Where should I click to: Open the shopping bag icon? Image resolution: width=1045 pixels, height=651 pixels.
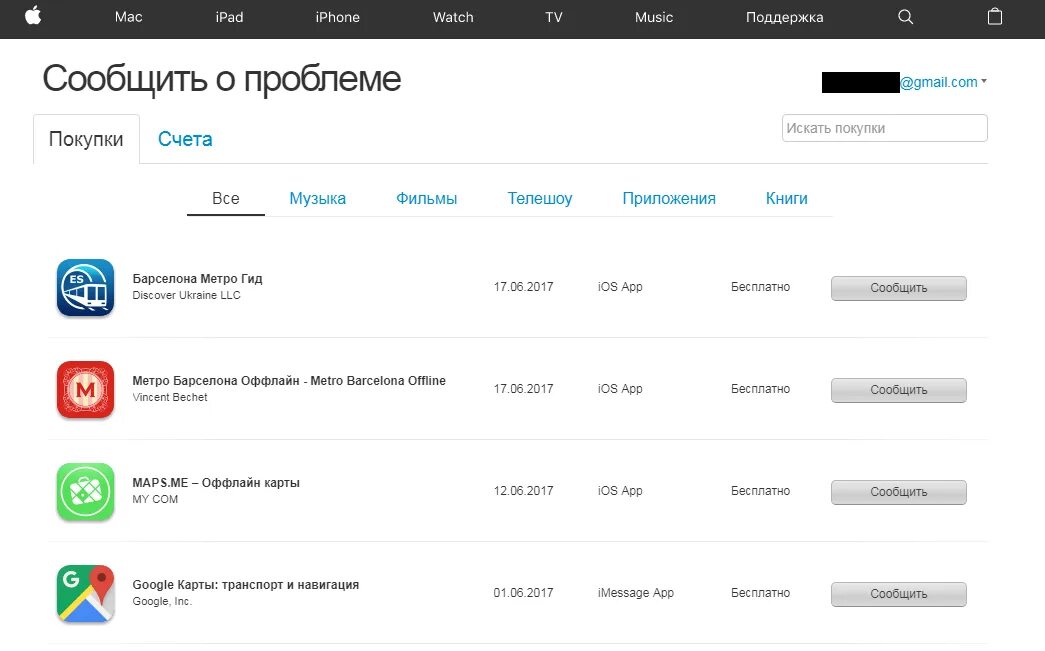click(x=994, y=16)
